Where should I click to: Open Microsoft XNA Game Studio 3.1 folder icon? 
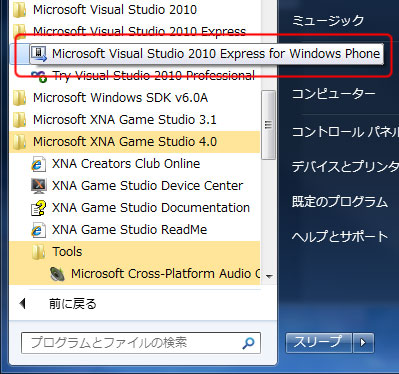(x=19, y=120)
